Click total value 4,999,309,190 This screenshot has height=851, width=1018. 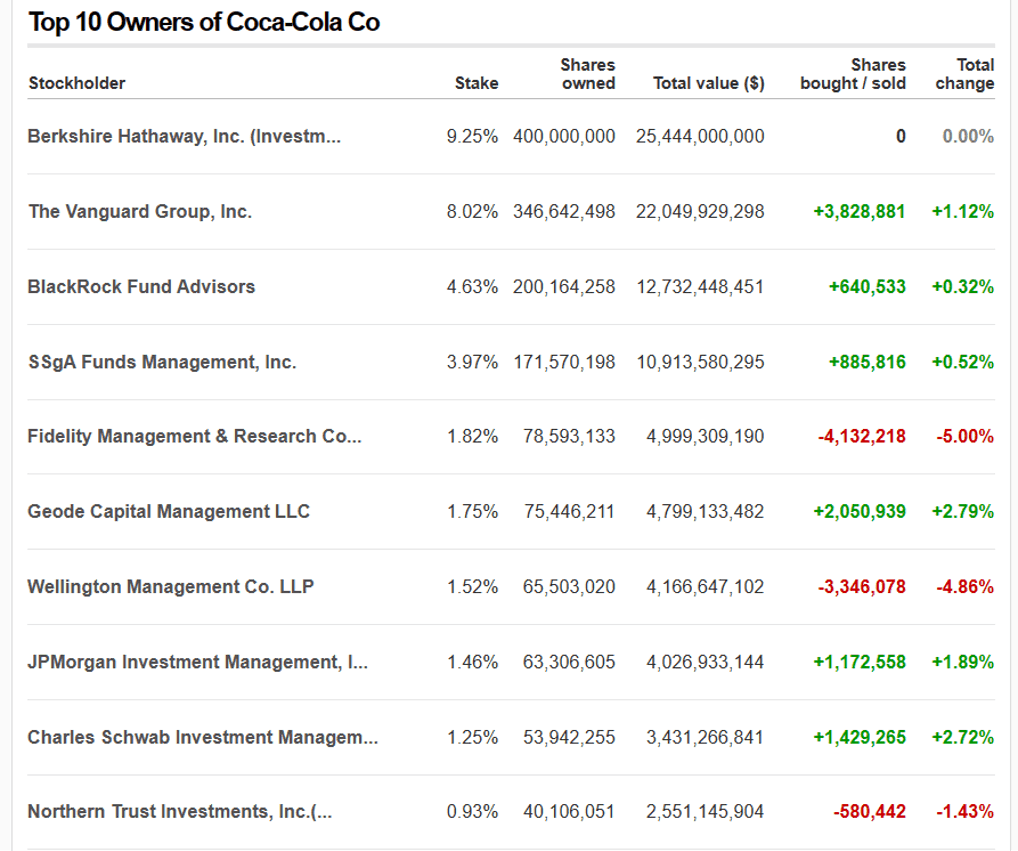tap(705, 436)
